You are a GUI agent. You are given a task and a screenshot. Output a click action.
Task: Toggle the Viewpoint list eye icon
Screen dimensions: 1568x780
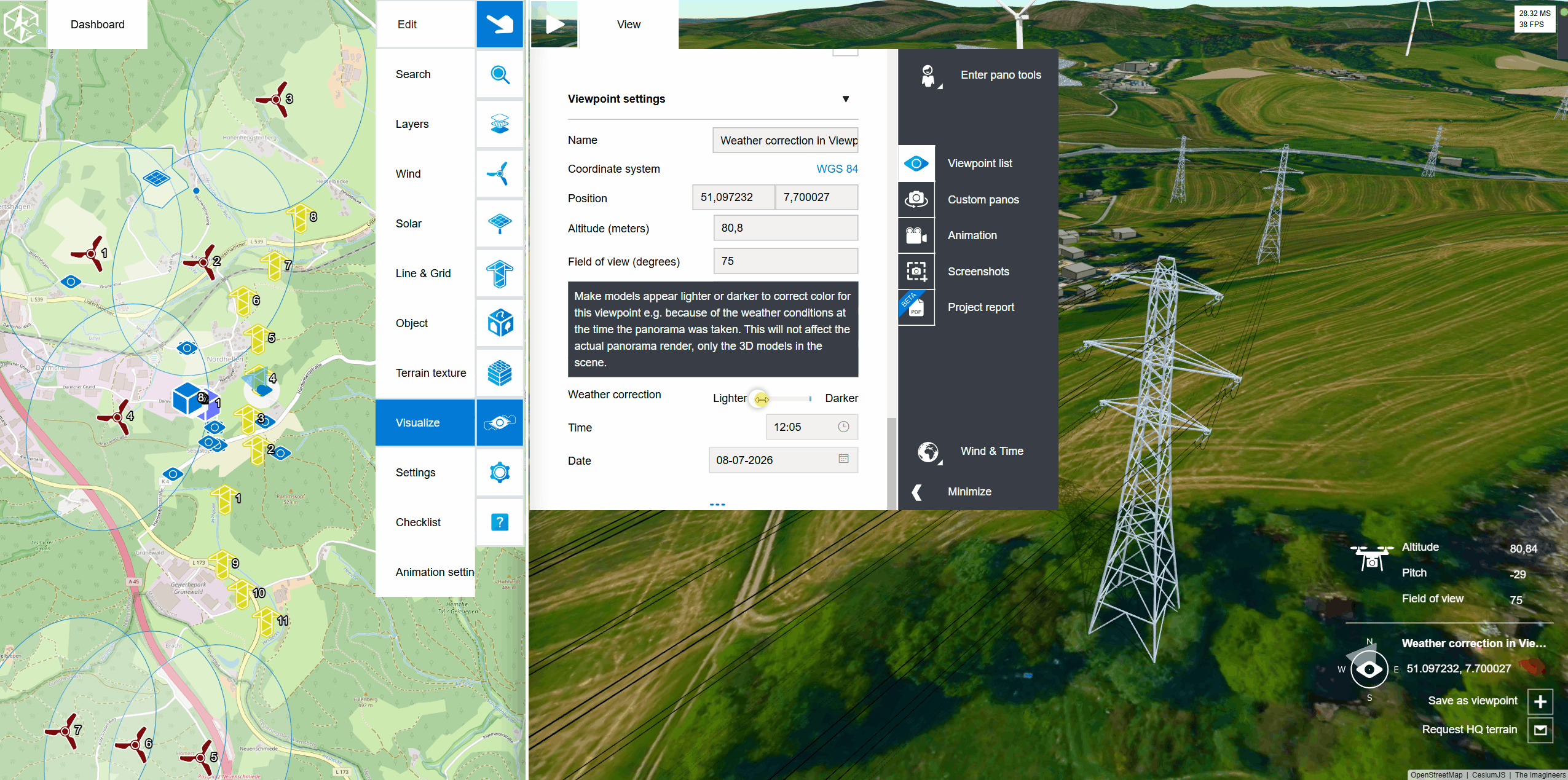916,163
